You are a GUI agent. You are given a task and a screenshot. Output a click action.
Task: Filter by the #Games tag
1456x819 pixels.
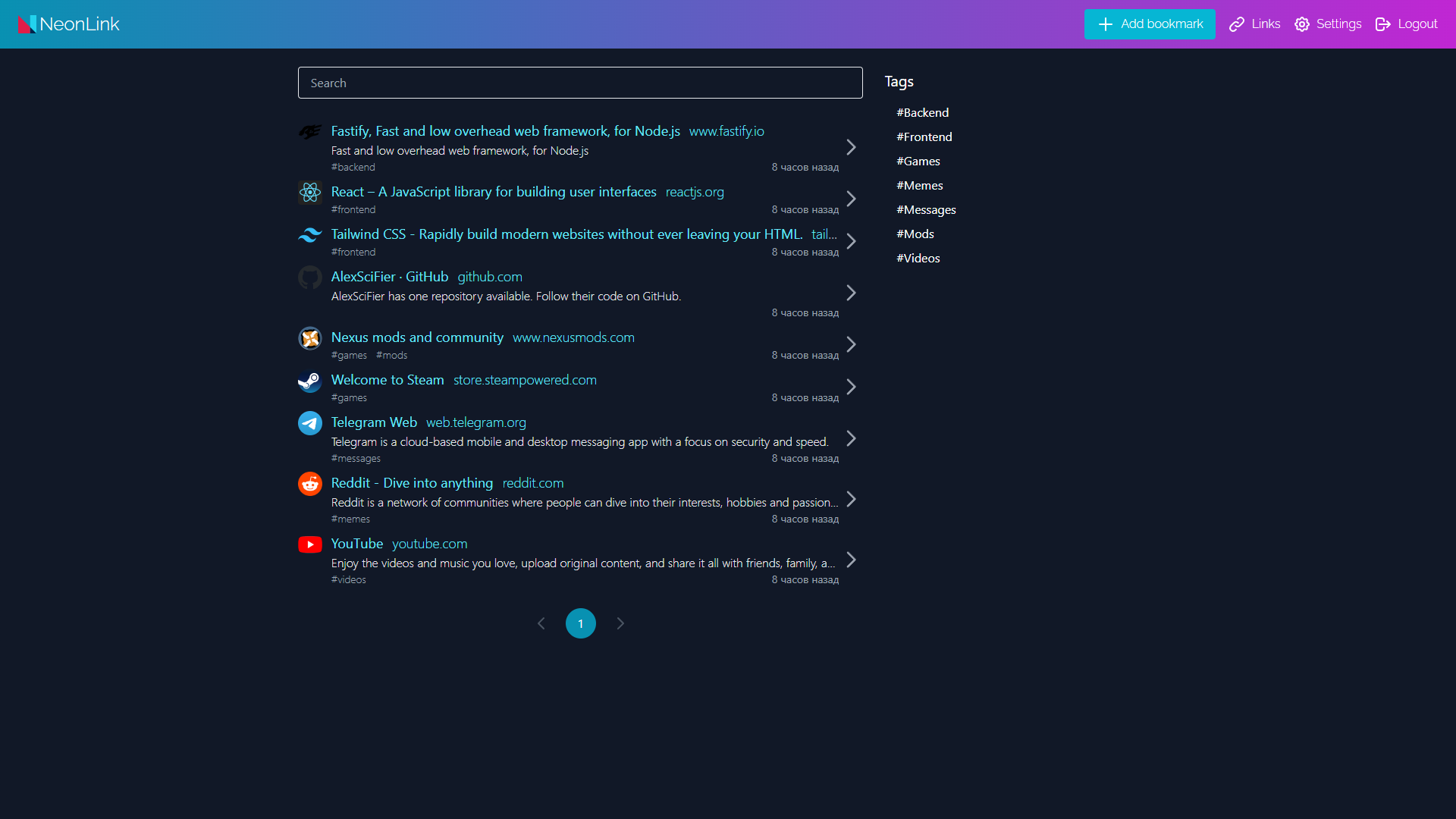[918, 162]
